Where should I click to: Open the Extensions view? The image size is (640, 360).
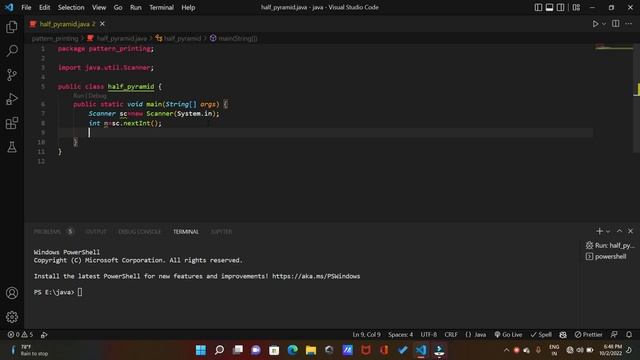pos(12,123)
